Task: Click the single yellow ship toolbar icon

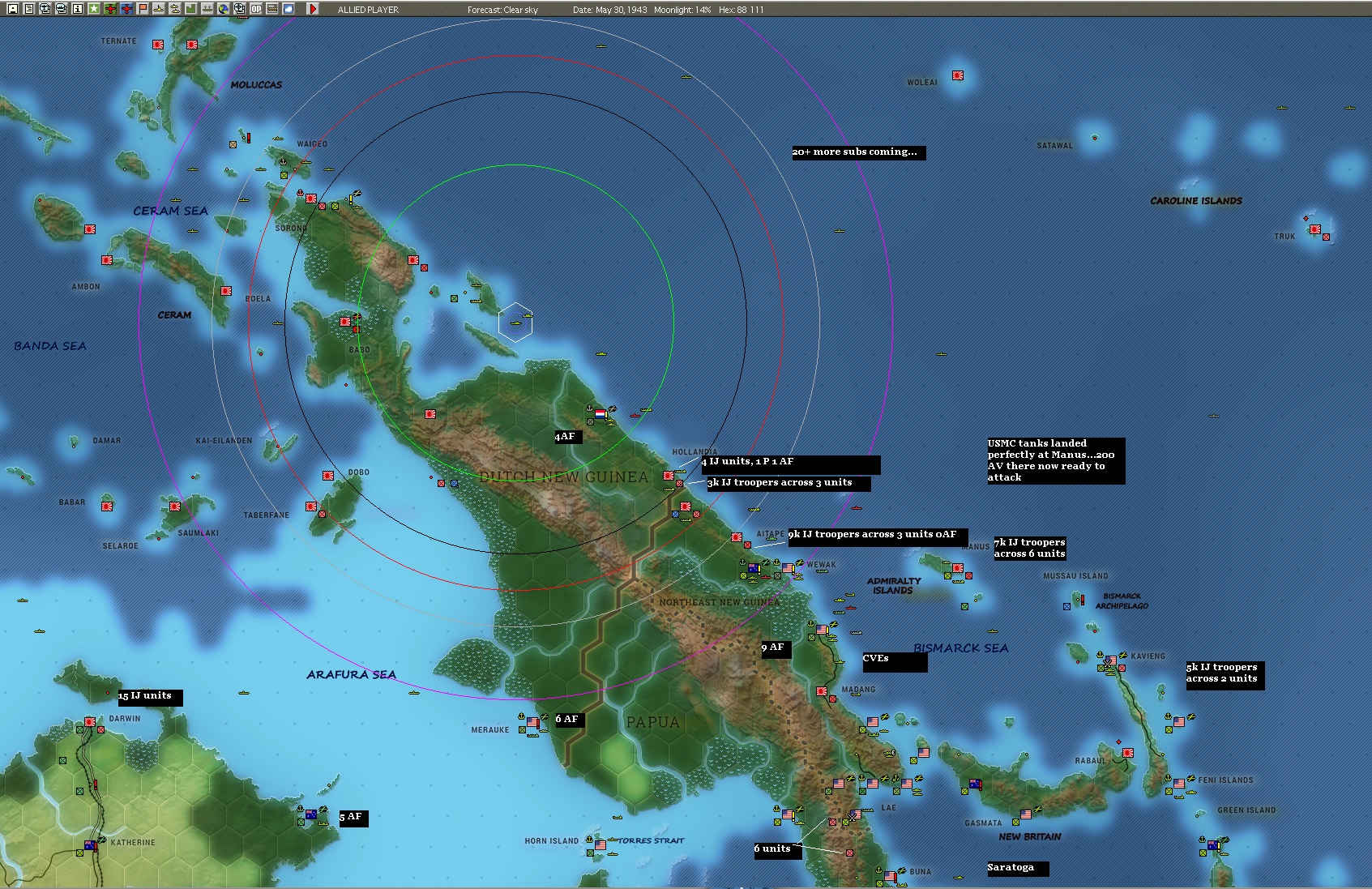Action: (159, 9)
